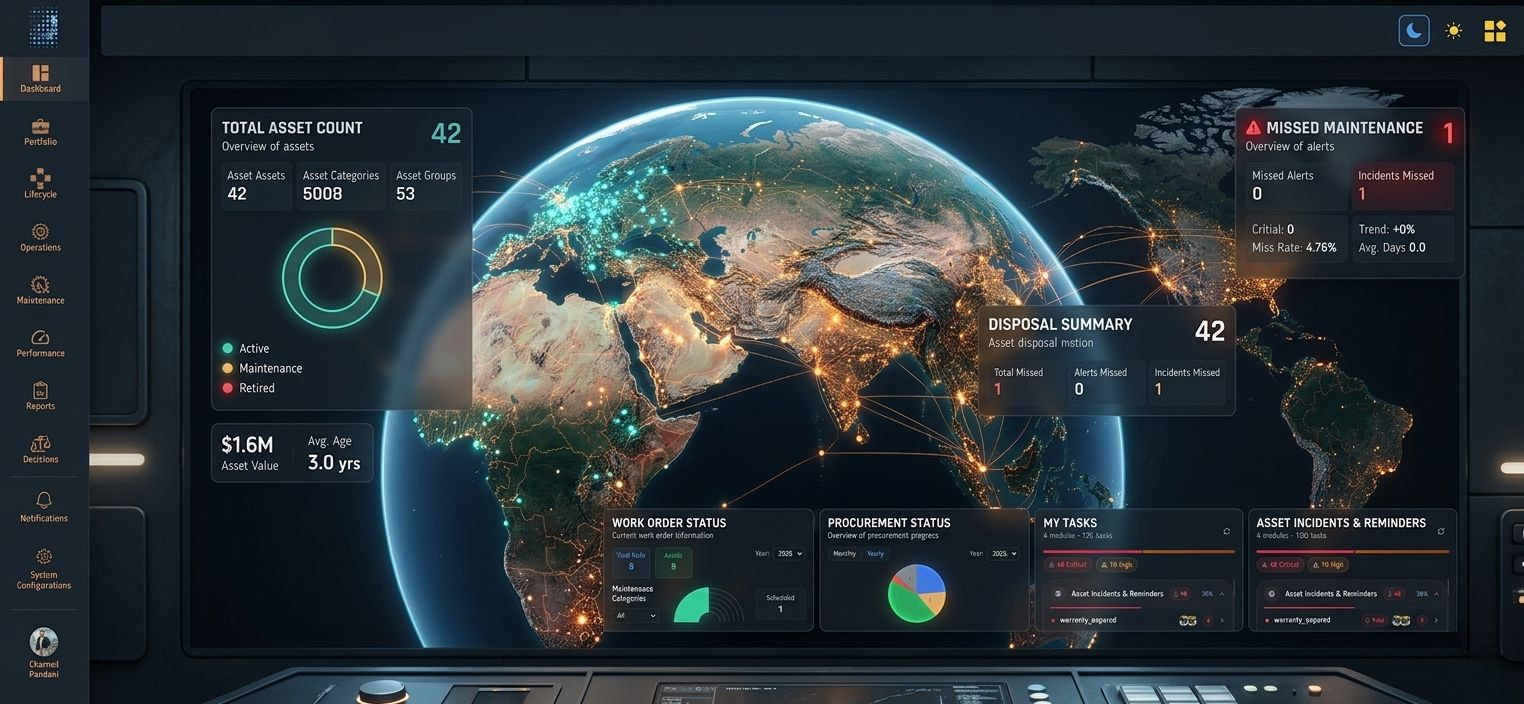Filter My Tasks by Critical chip

(1067, 565)
